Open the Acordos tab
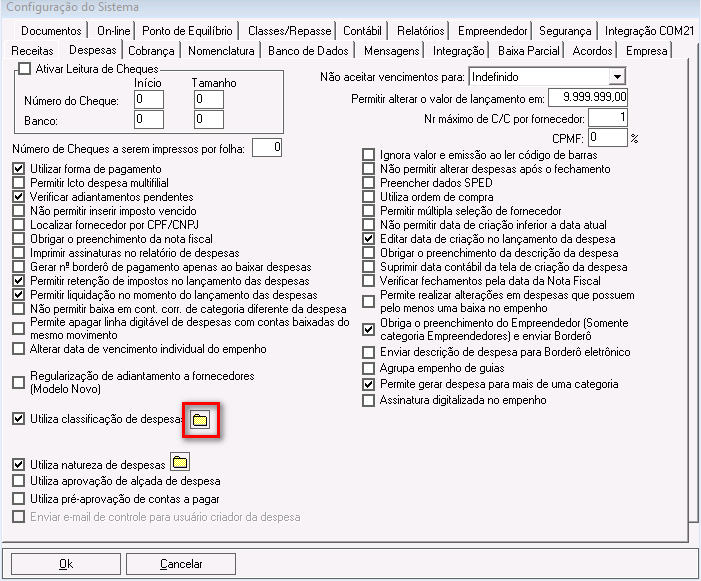 point(592,51)
